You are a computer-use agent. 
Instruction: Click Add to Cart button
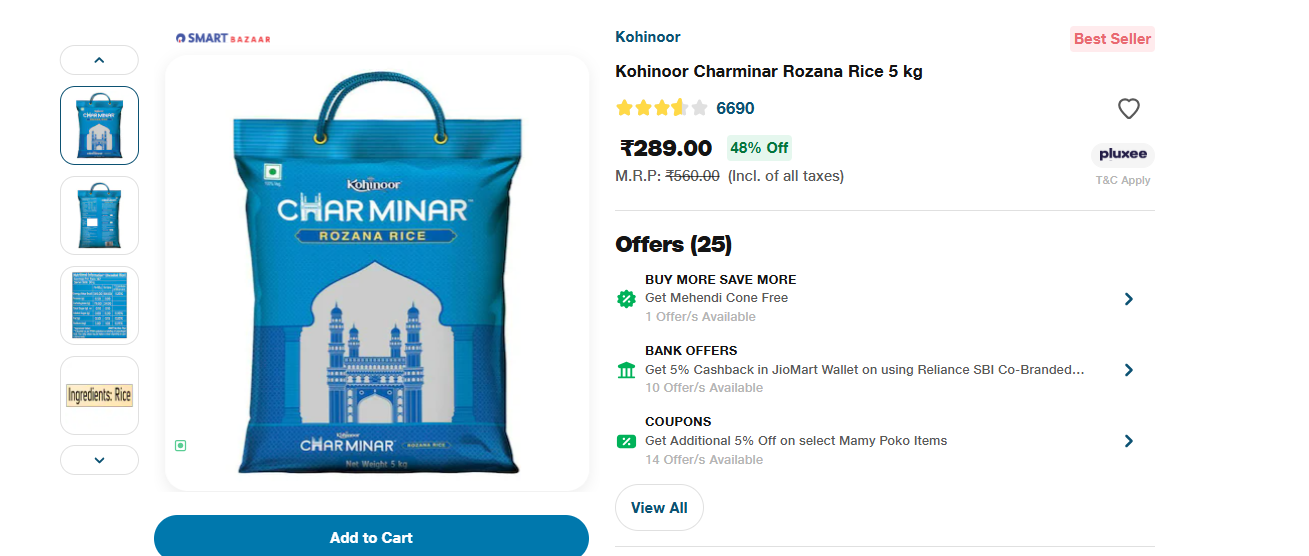coord(371,537)
